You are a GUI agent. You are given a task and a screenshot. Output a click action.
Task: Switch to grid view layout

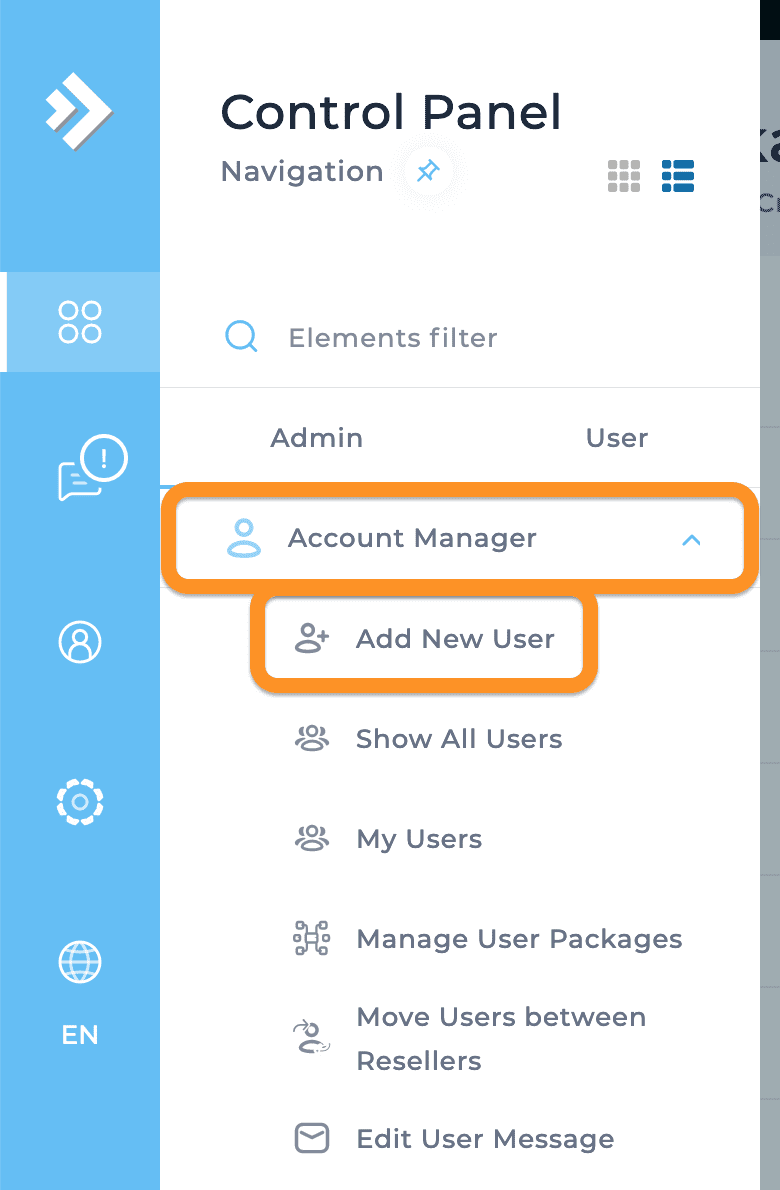click(624, 176)
